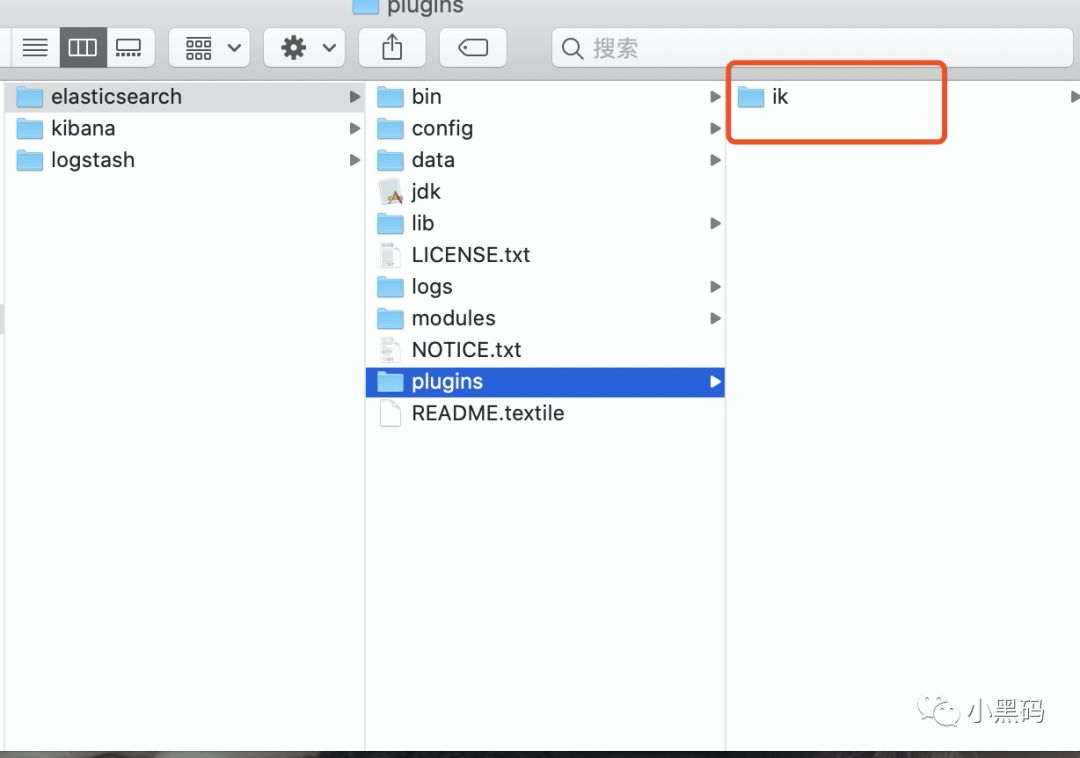Click the kibana folder icon
This screenshot has height=758, width=1080.
click(x=30, y=129)
